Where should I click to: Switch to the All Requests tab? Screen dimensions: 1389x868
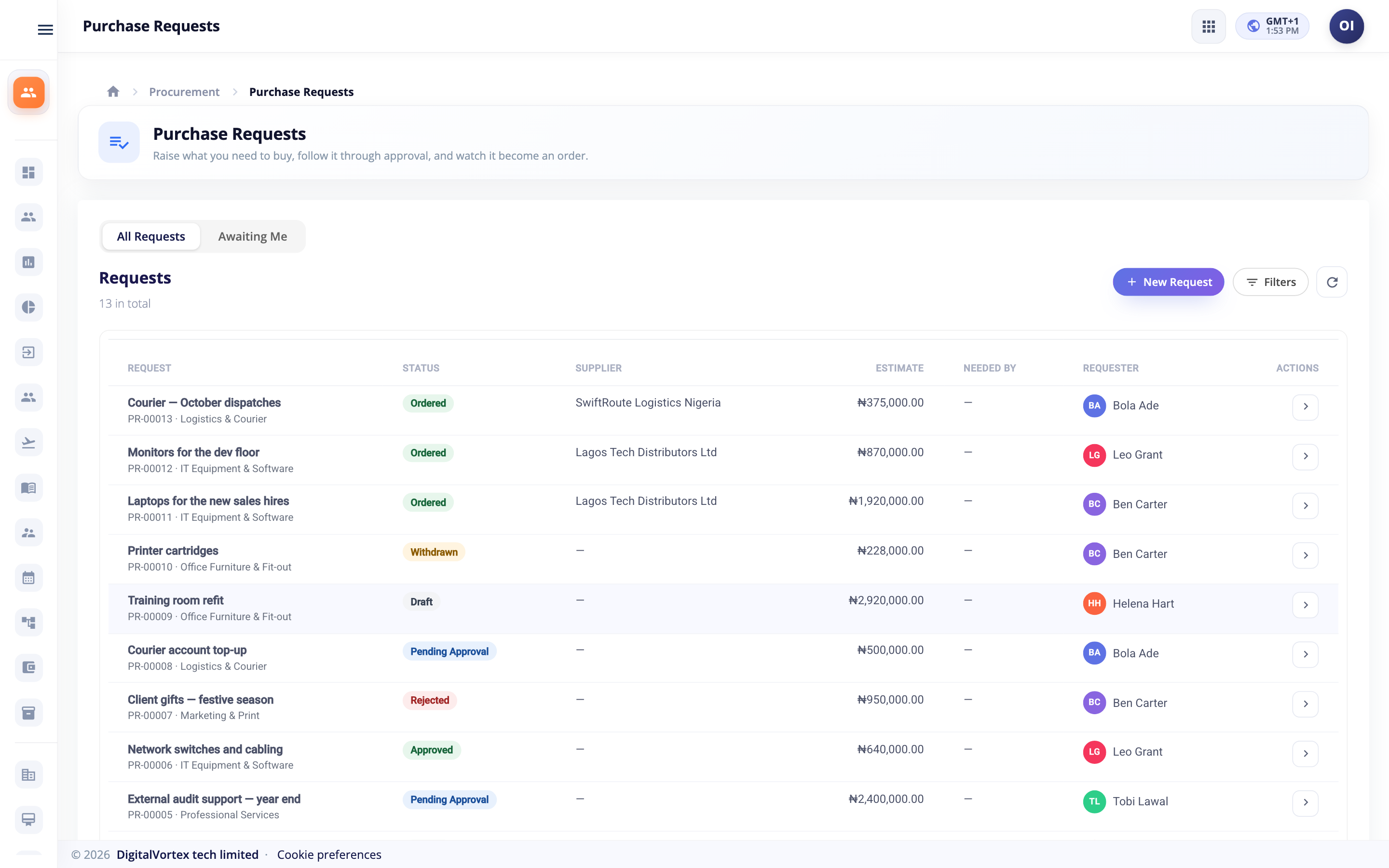point(151,236)
